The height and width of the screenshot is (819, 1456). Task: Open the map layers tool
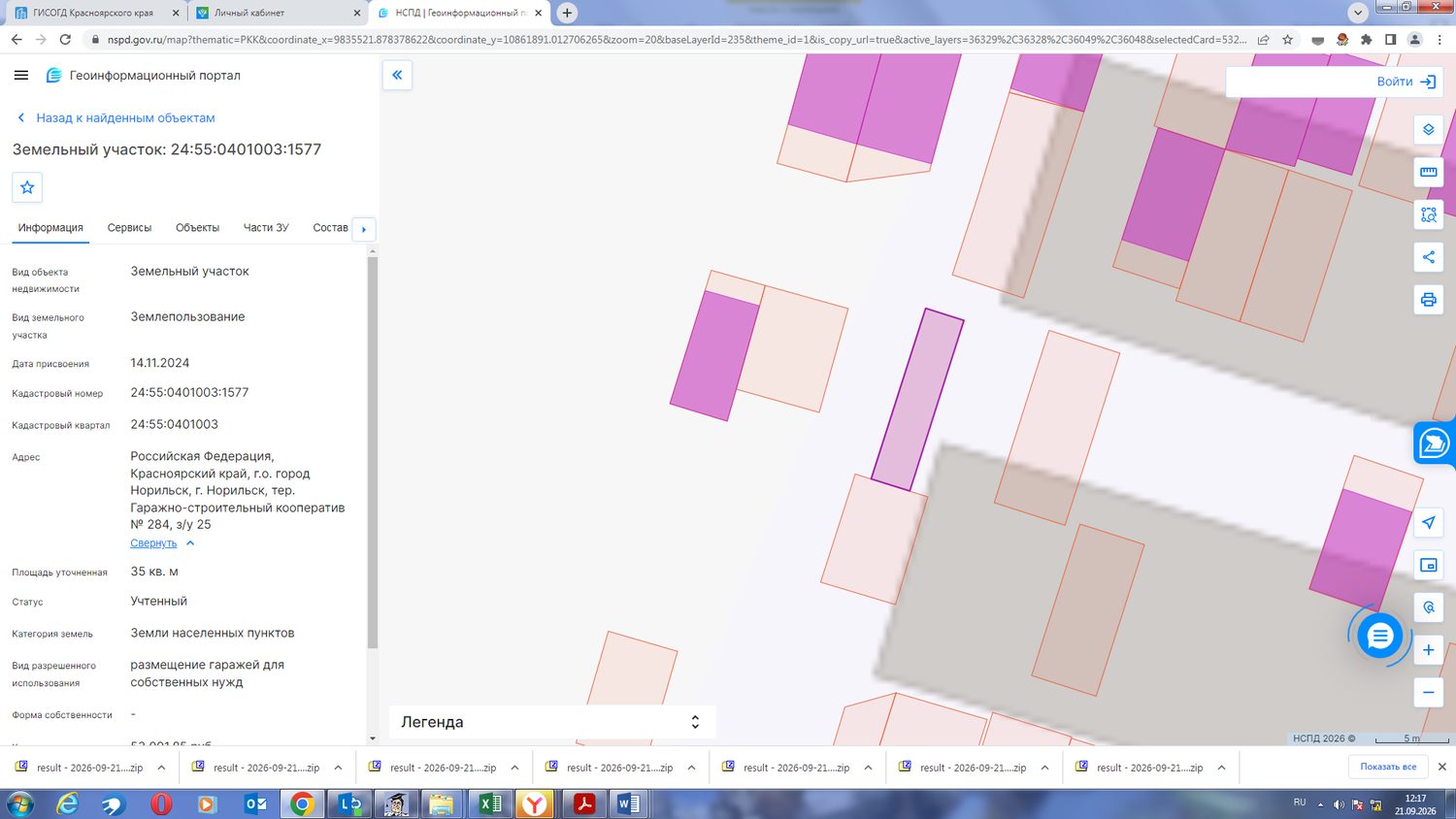click(x=1428, y=129)
